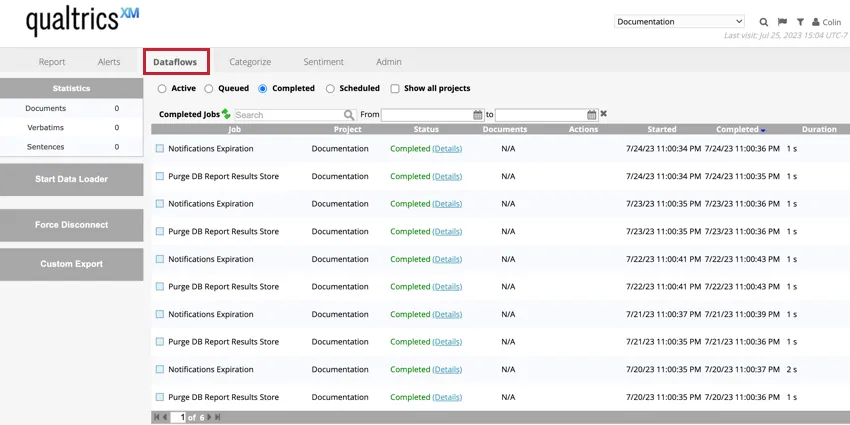Switch to the Categorize tab
This screenshot has height=425, width=850.
tap(250, 62)
